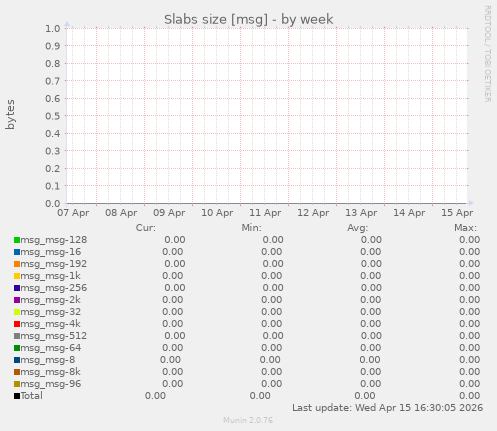The image size is (497, 431).
Task: Select the msg_msg-96 legend label
Action: pos(51,384)
